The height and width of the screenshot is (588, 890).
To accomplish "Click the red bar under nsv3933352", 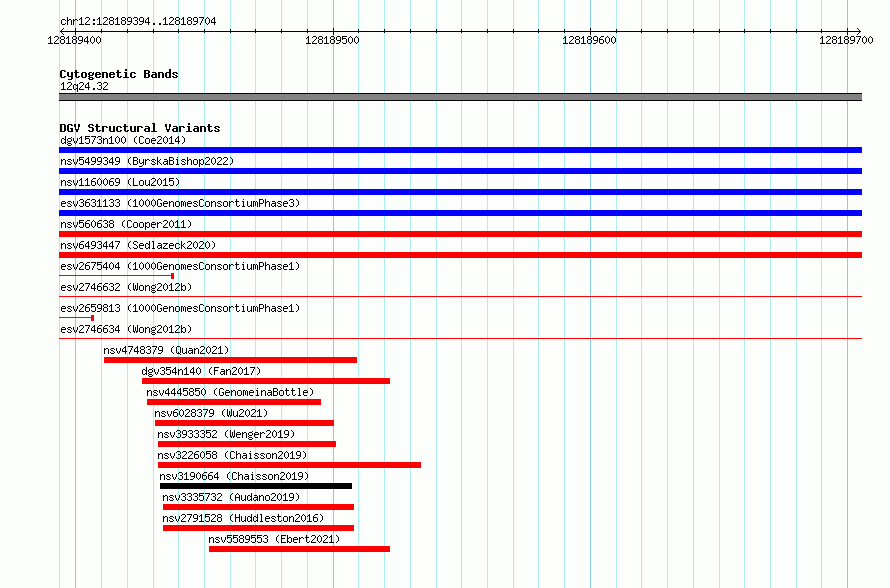I will [x=247, y=444].
